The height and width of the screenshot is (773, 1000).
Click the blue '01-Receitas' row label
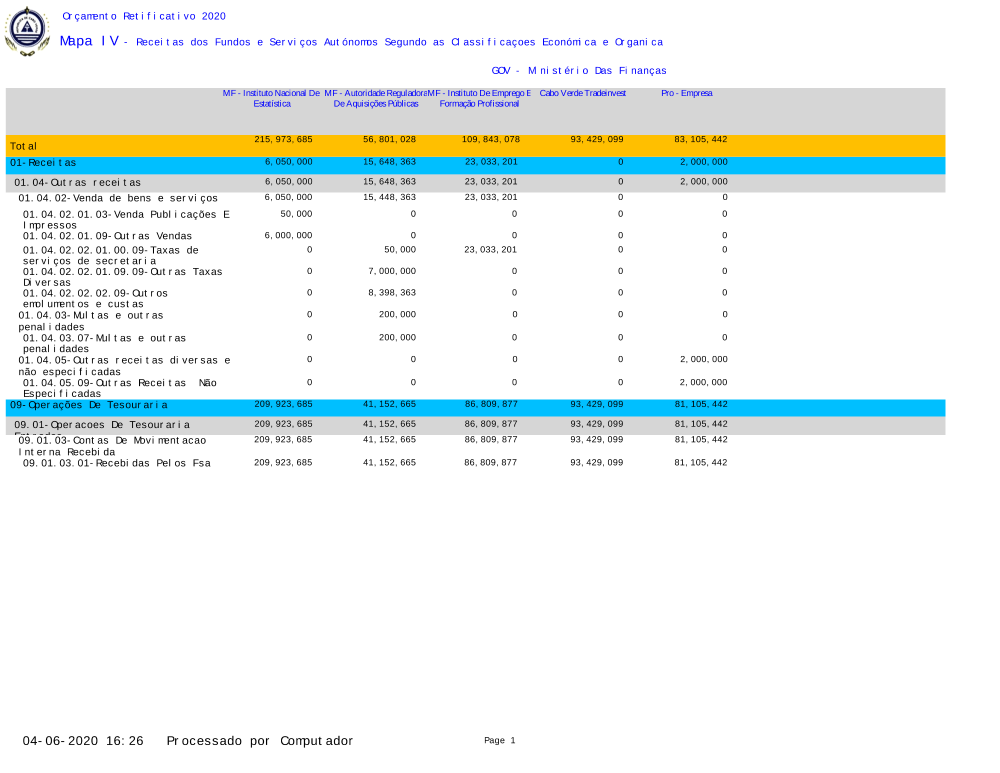pos(43,162)
